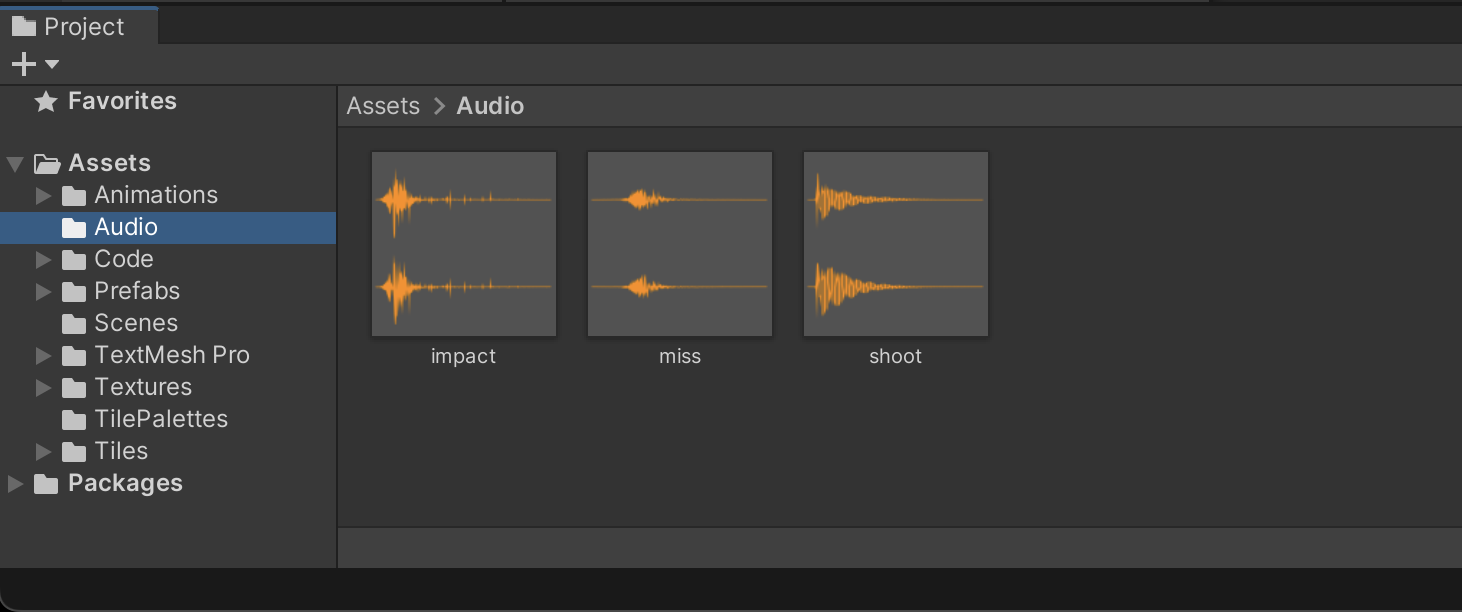Click the plus icon to create asset

click(22, 65)
